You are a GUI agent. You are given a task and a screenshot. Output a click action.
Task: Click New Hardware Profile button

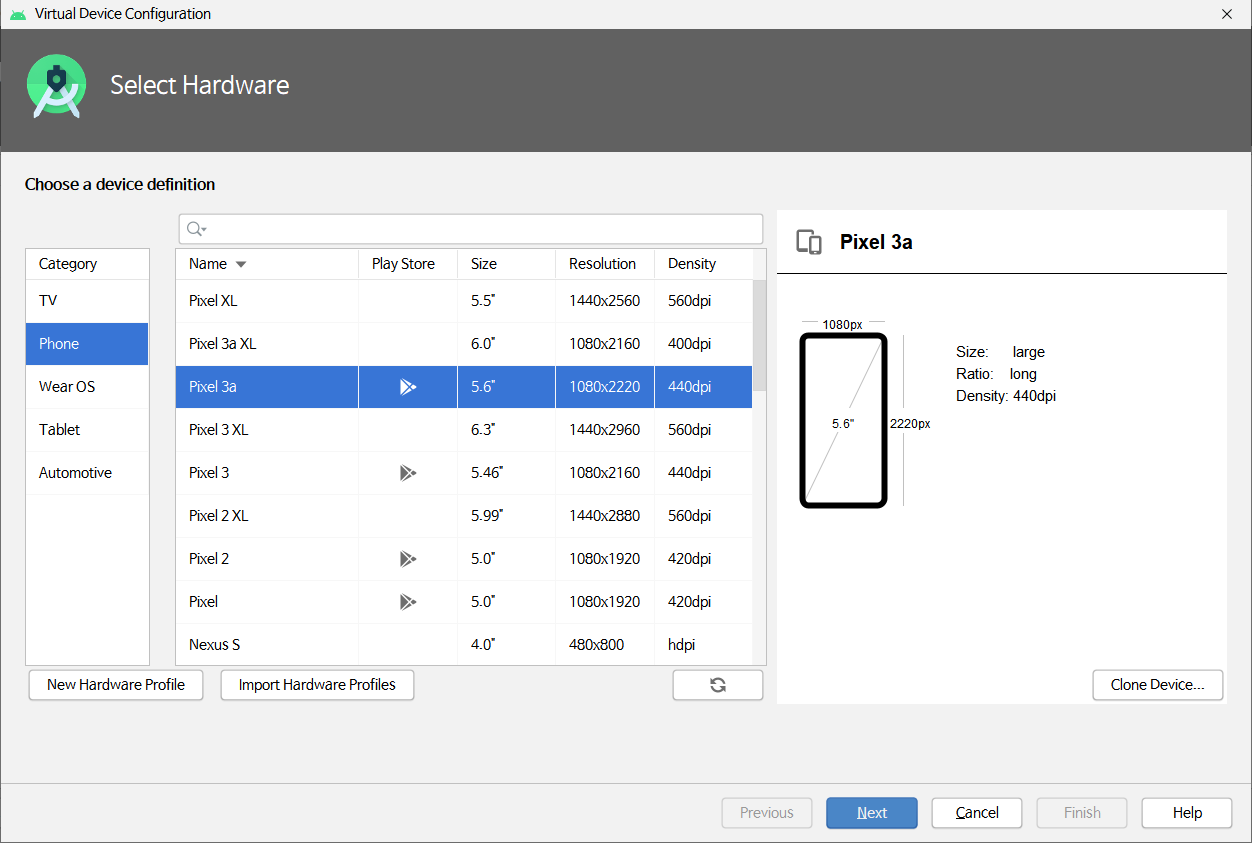pyautogui.click(x=116, y=685)
